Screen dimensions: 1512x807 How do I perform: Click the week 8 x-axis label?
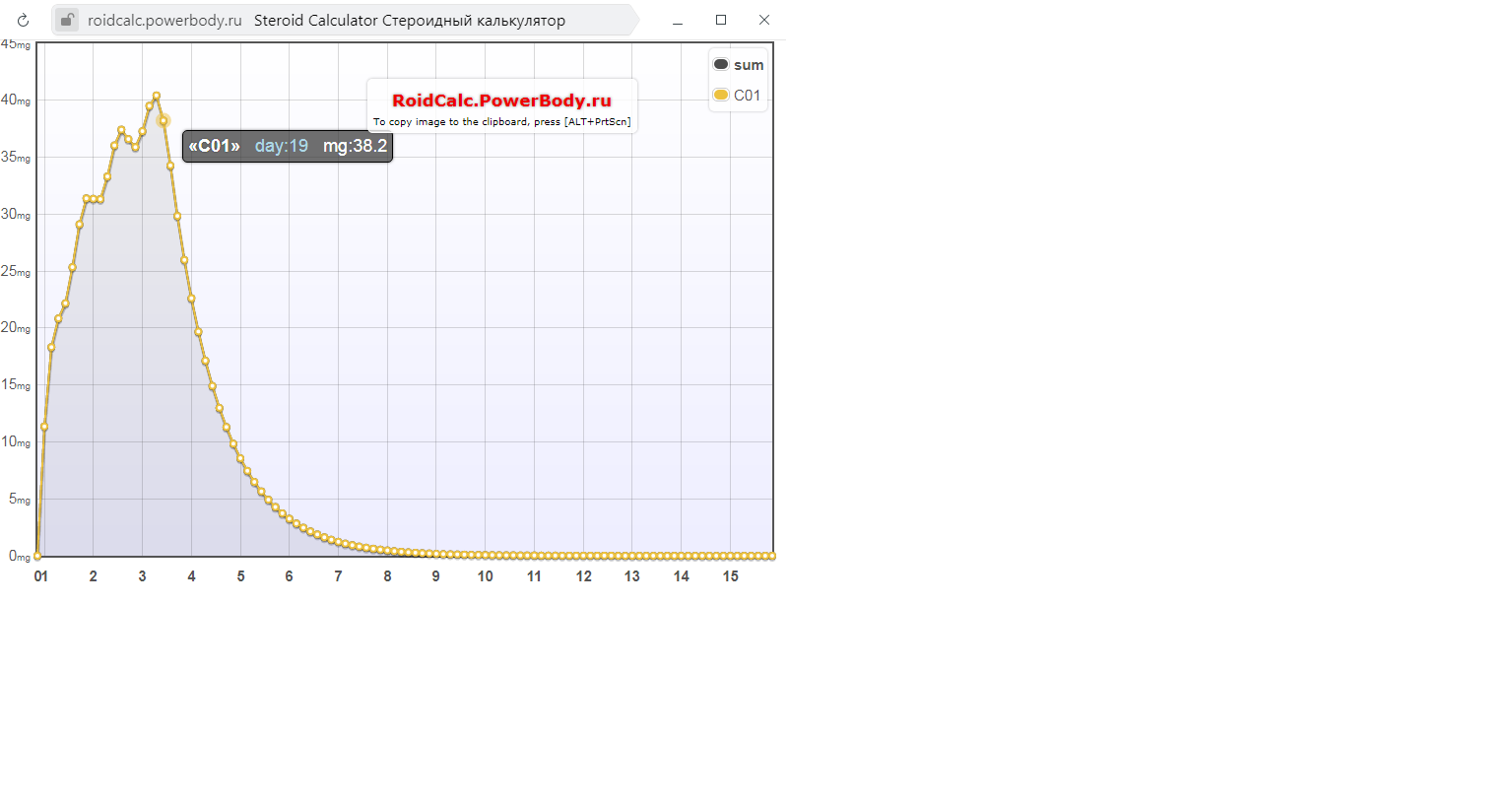click(387, 576)
